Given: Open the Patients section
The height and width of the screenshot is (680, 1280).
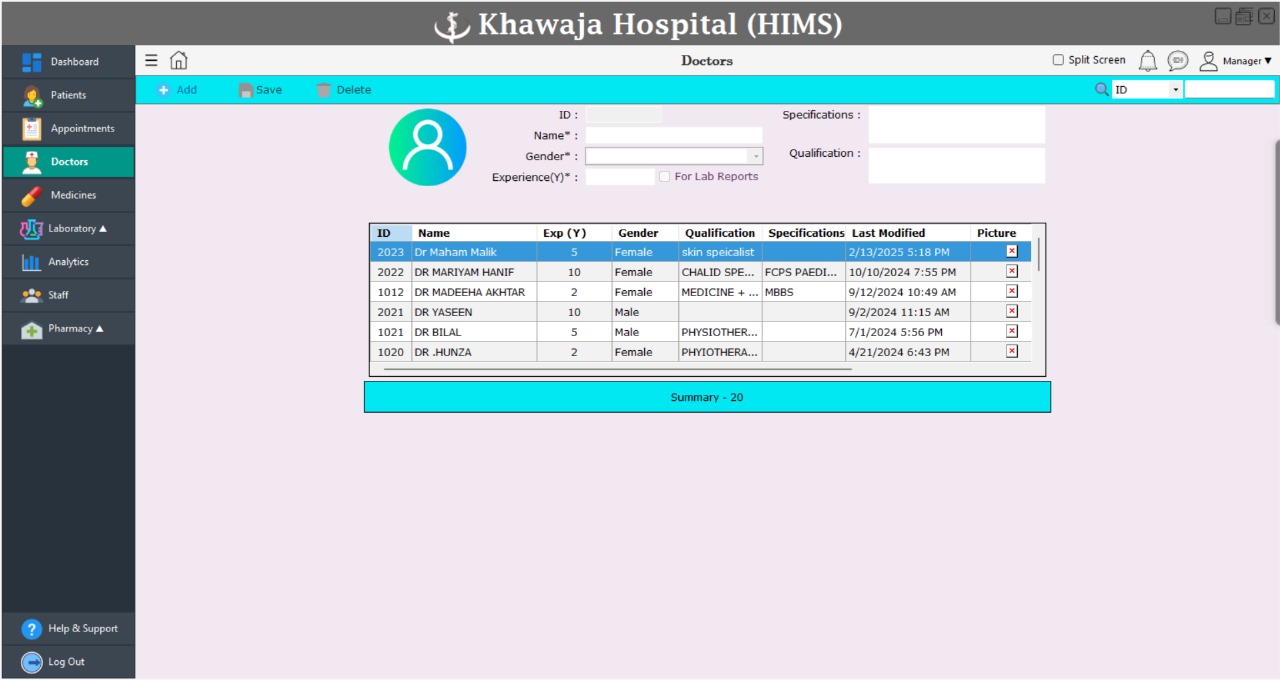Looking at the screenshot, I should tap(68, 95).
